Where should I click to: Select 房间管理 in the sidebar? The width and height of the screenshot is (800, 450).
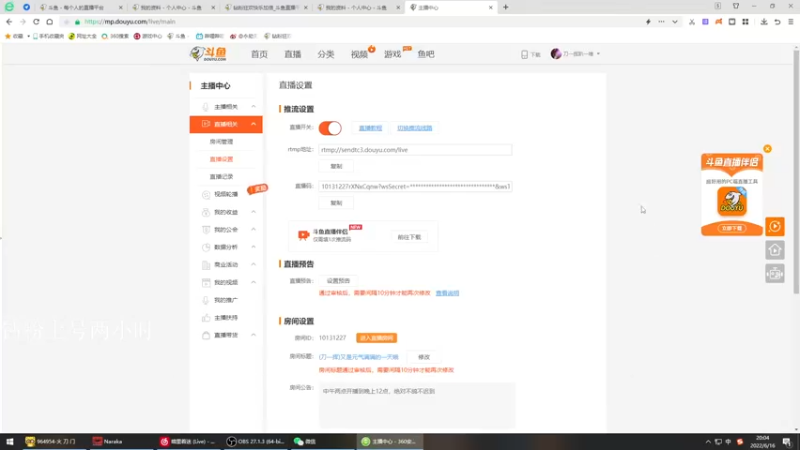point(221,141)
